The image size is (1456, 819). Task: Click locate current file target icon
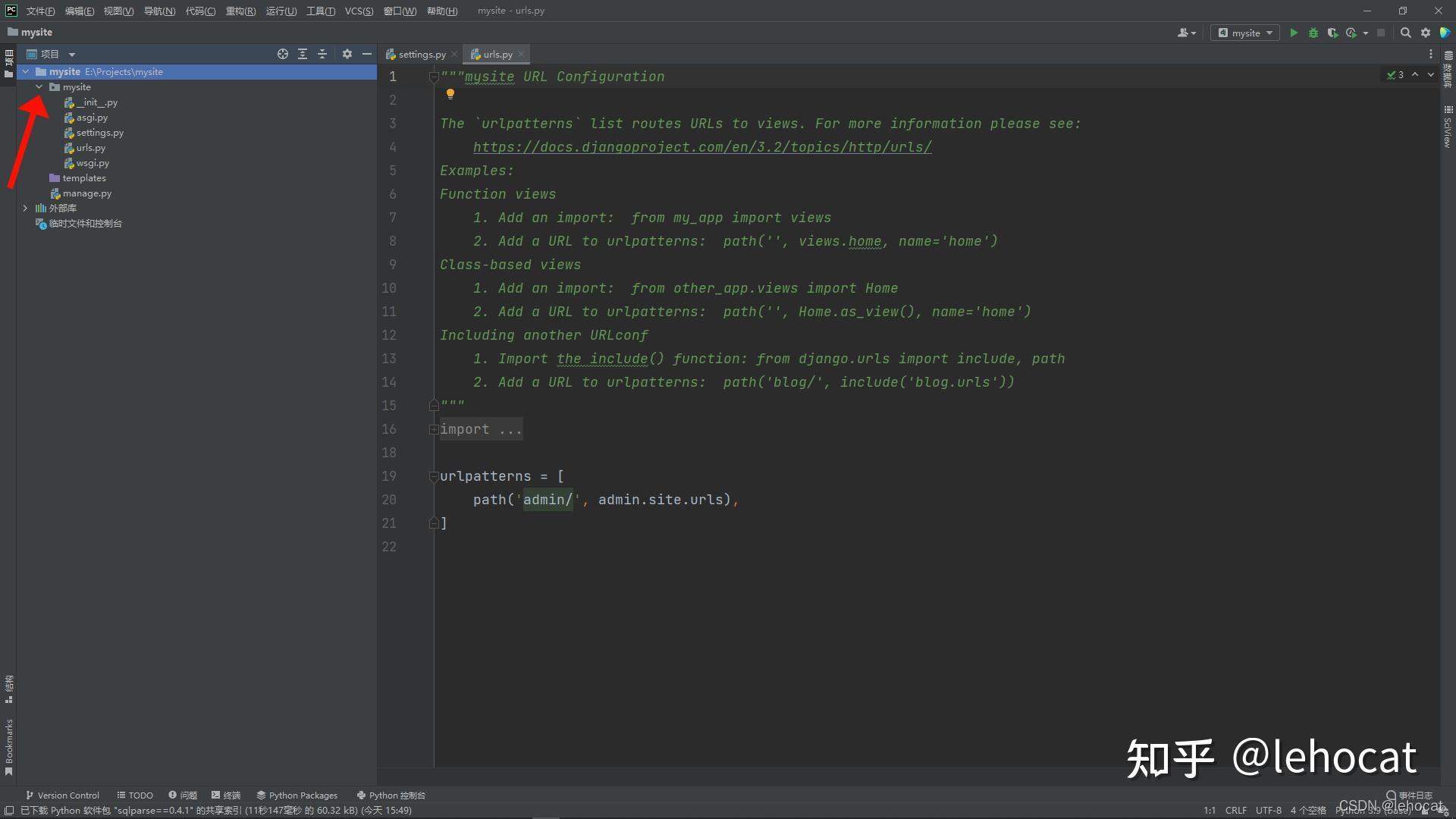pos(283,54)
